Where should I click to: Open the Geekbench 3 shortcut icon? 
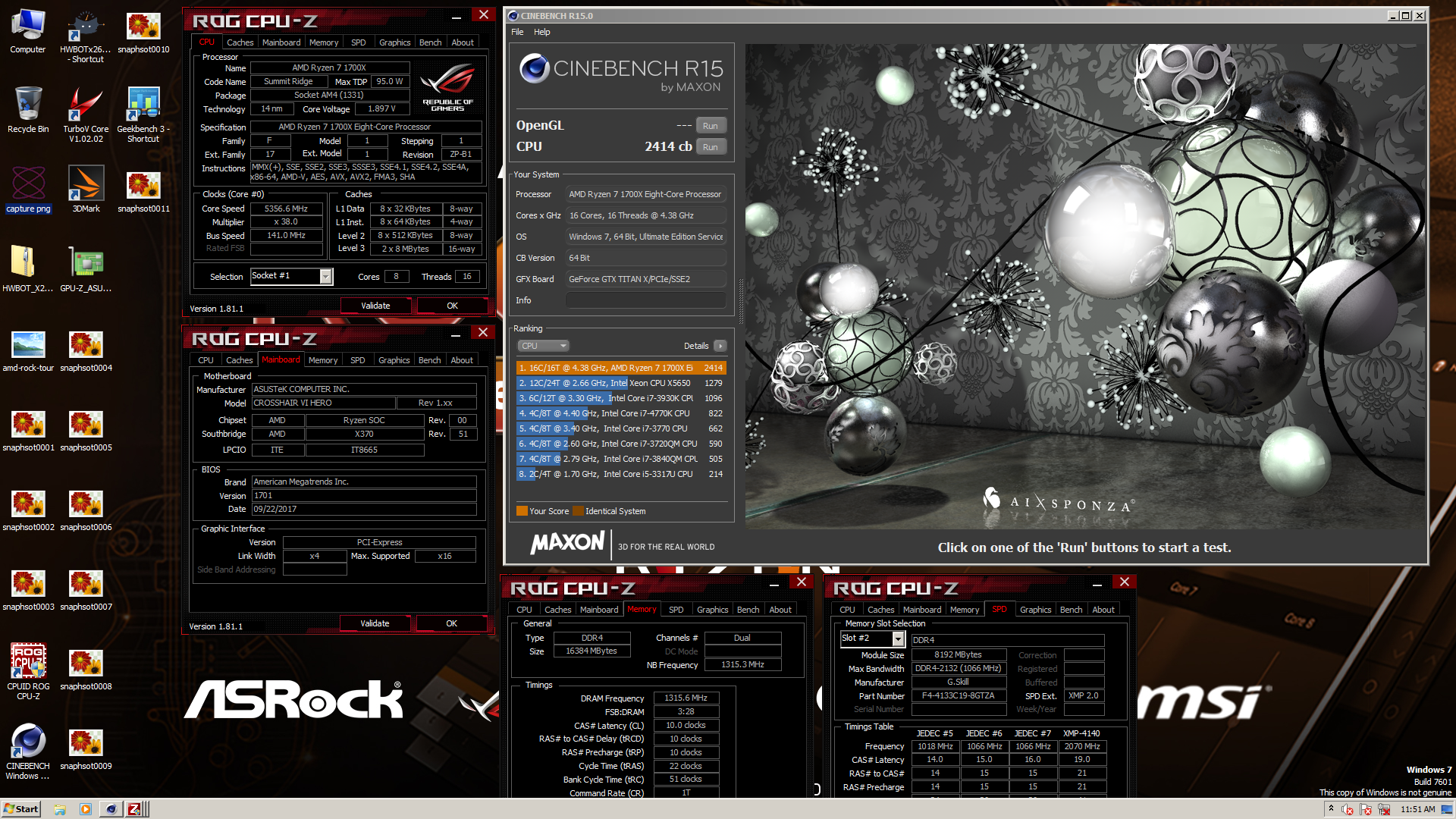coord(143,114)
